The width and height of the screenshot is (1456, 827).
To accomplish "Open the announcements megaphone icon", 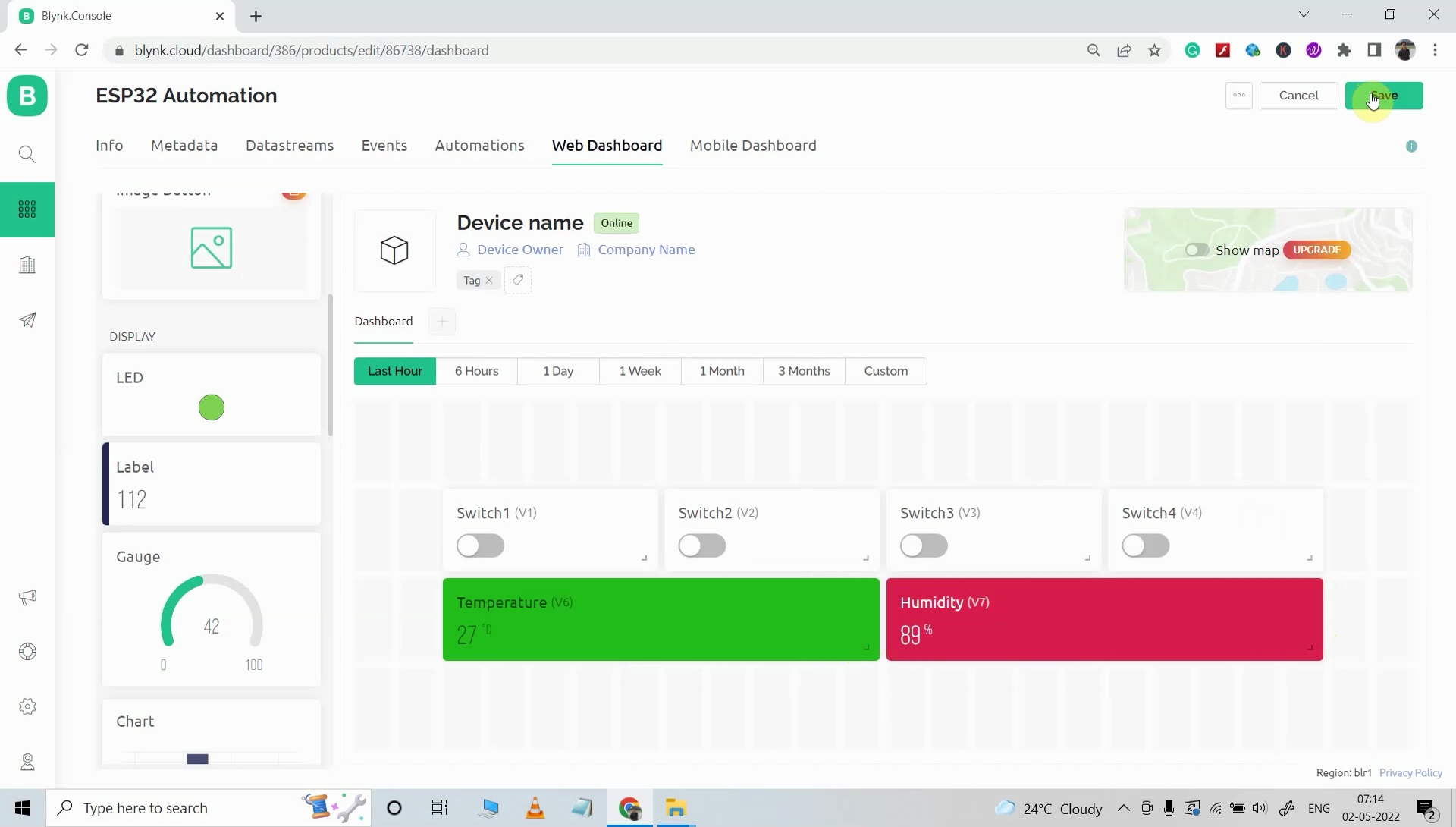I will coord(27,598).
